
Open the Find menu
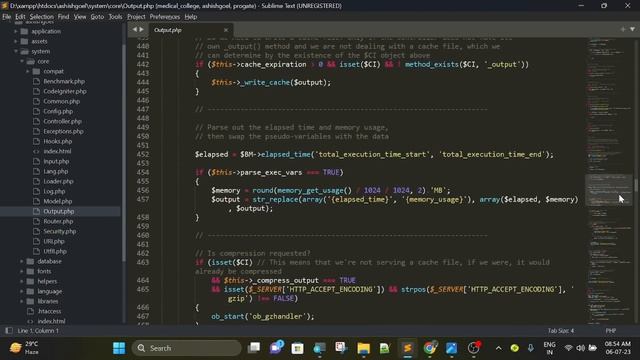63,17
